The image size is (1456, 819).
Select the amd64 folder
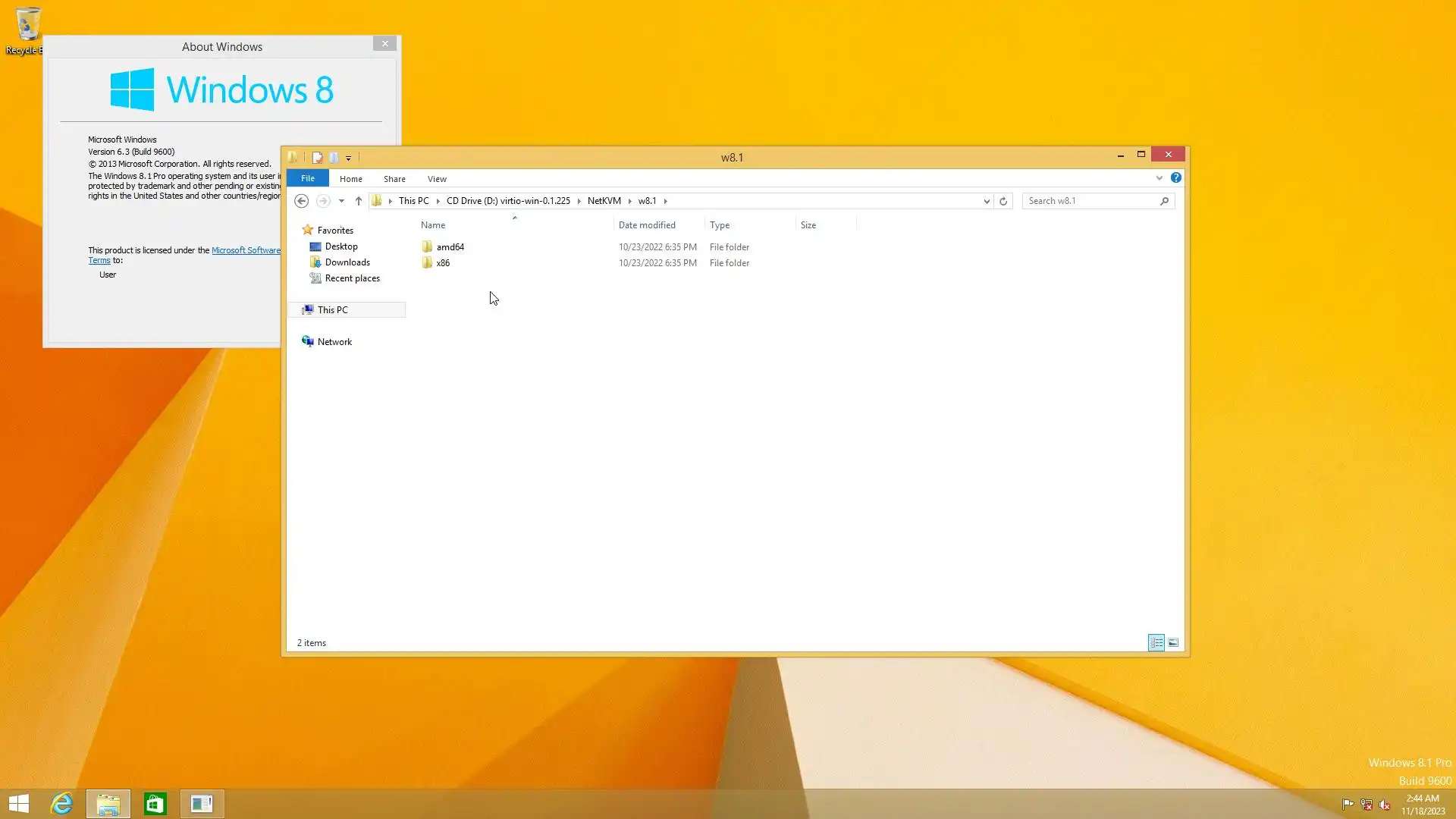450,247
